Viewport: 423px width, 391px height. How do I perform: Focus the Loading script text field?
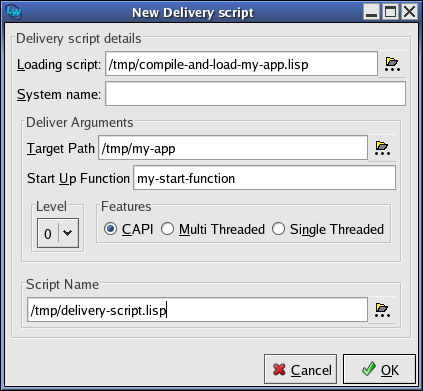pos(241,64)
